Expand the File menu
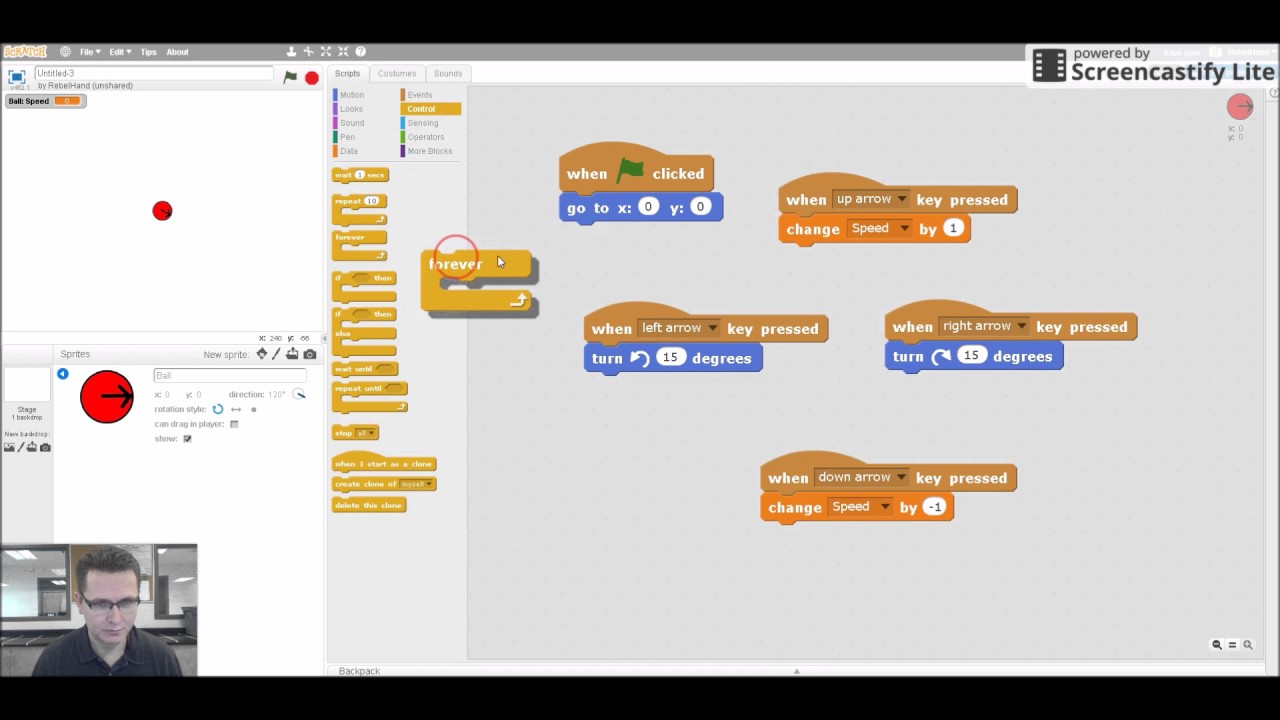1280x720 pixels. [x=90, y=52]
